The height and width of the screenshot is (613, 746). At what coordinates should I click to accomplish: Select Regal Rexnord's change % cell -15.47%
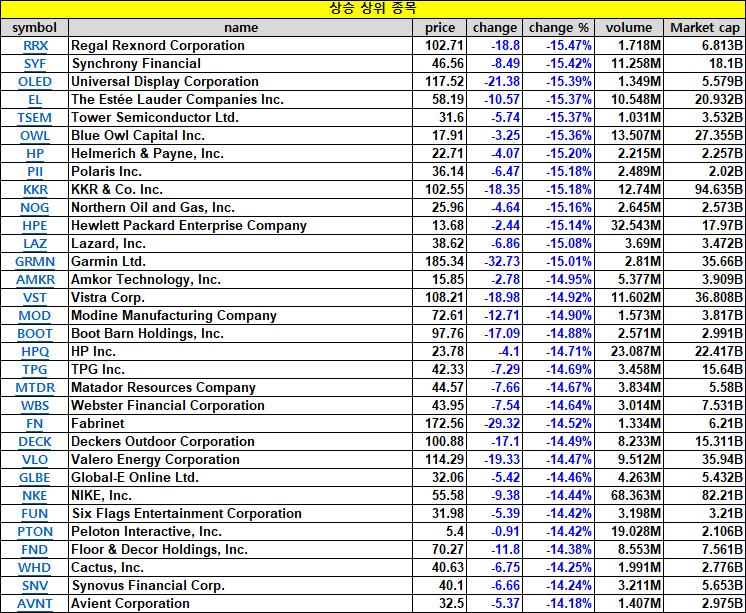[x=559, y=46]
